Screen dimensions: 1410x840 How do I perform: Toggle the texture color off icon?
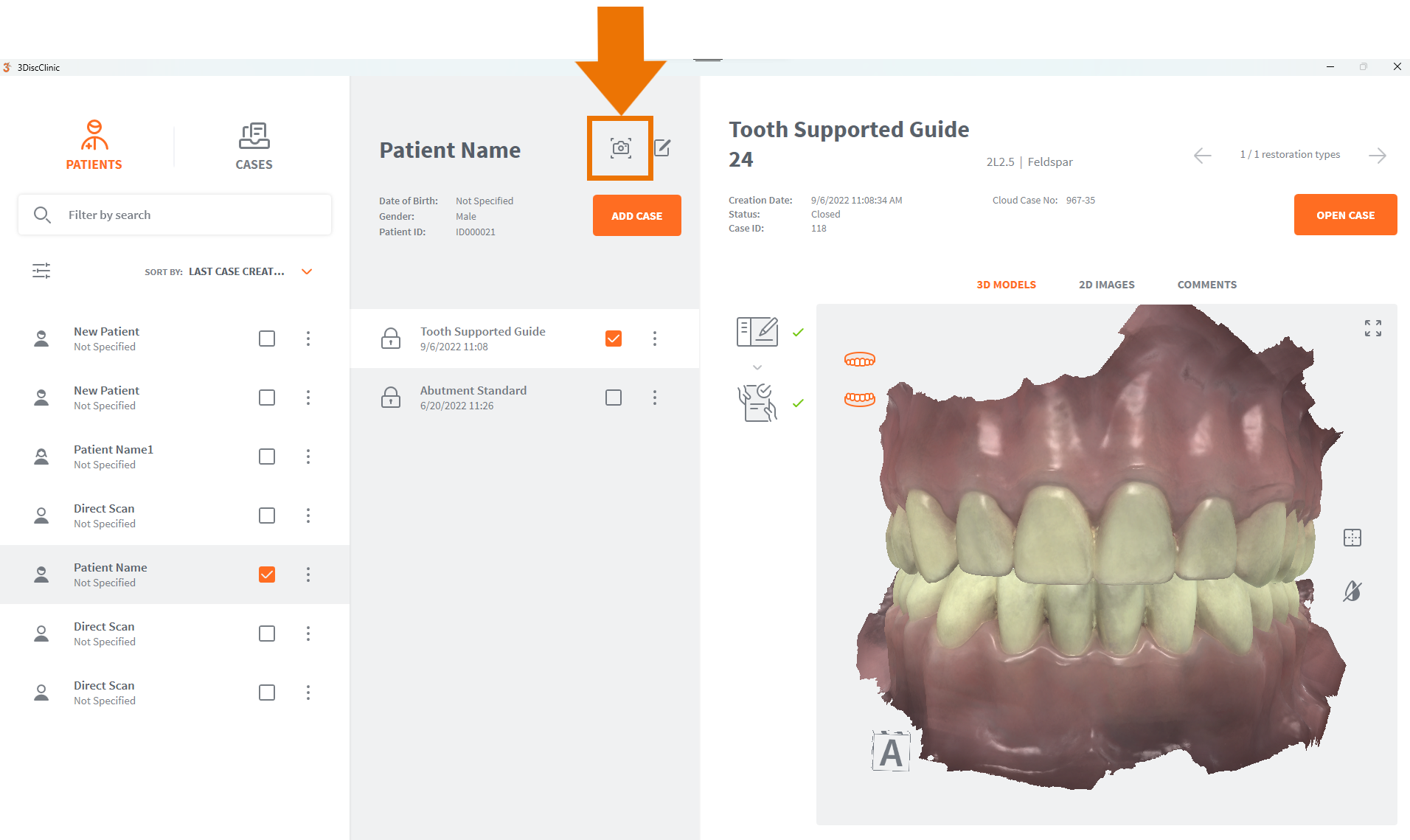pyautogui.click(x=1352, y=591)
